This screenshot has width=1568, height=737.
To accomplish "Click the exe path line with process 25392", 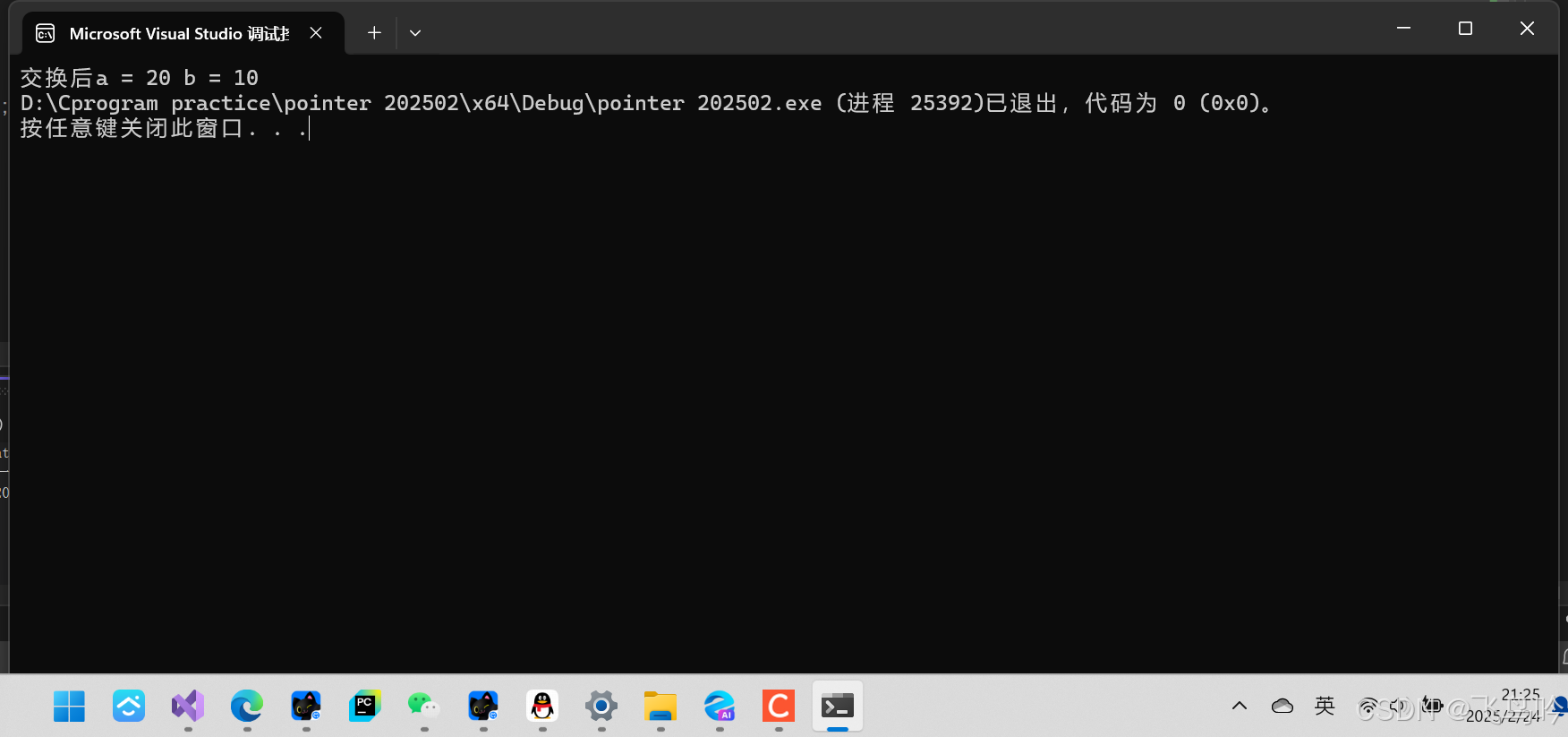I will click(645, 103).
